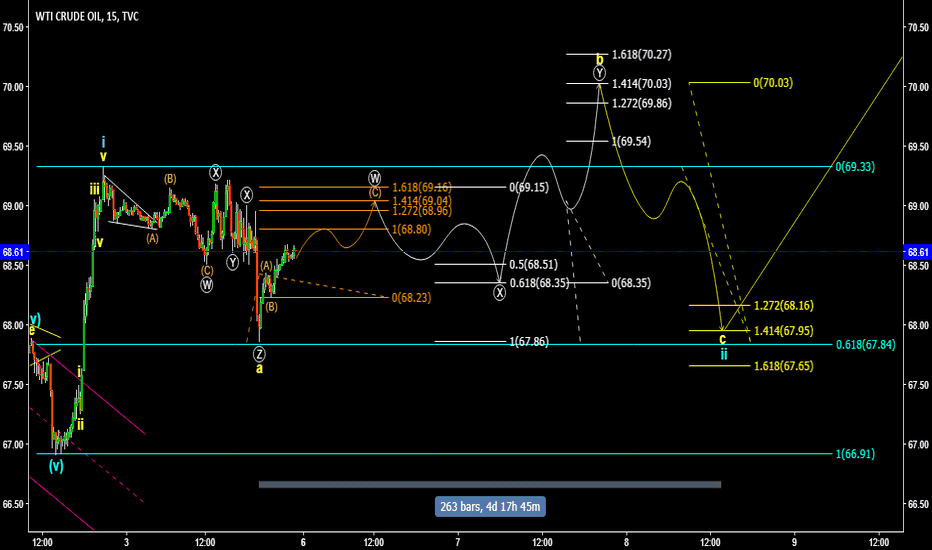This screenshot has width=932, height=550.
Task: Click the WTI CRUDE OIL, 15, TVC chart title
Action: 87,17
